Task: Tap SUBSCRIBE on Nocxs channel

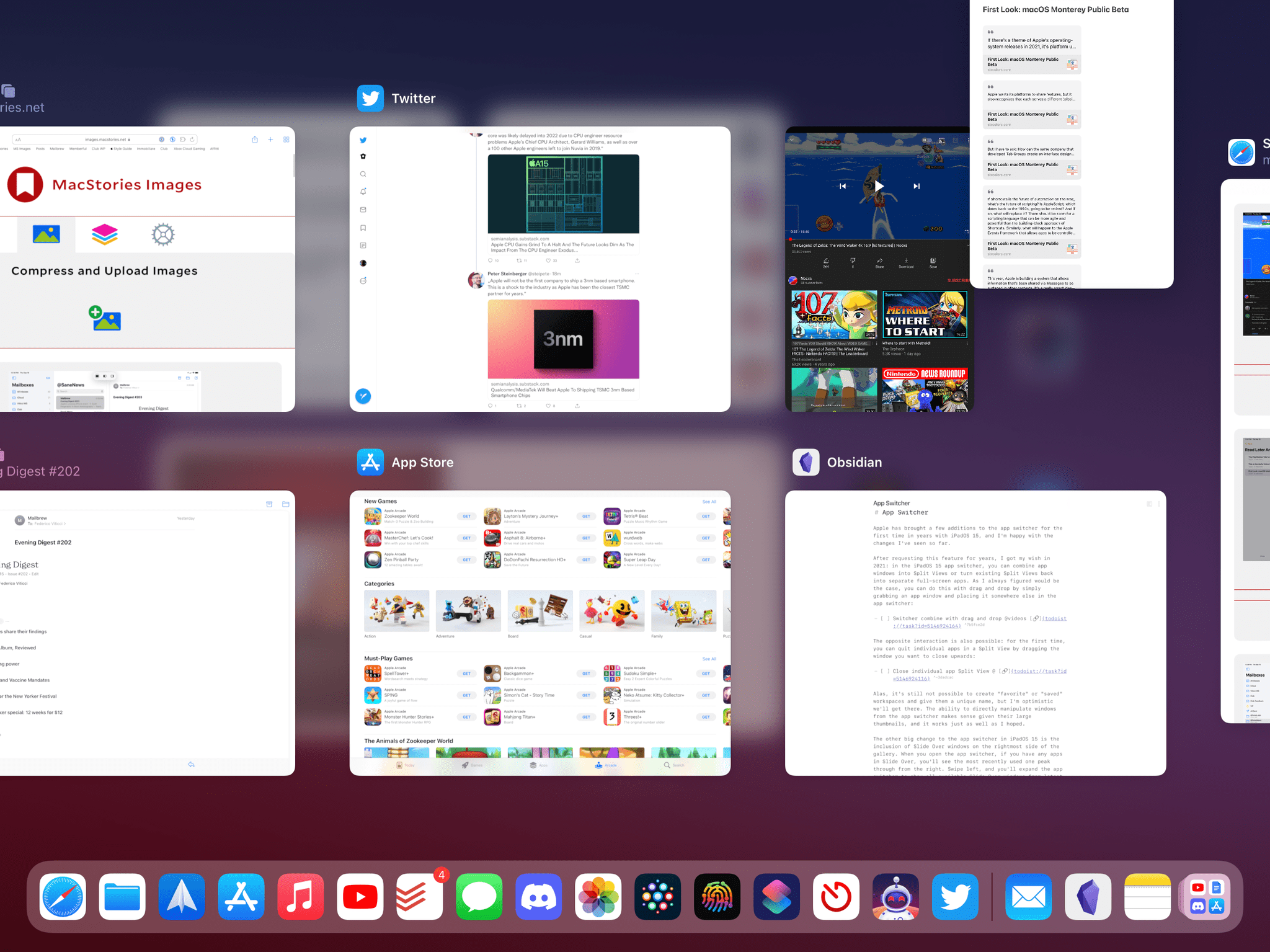Action: [958, 281]
